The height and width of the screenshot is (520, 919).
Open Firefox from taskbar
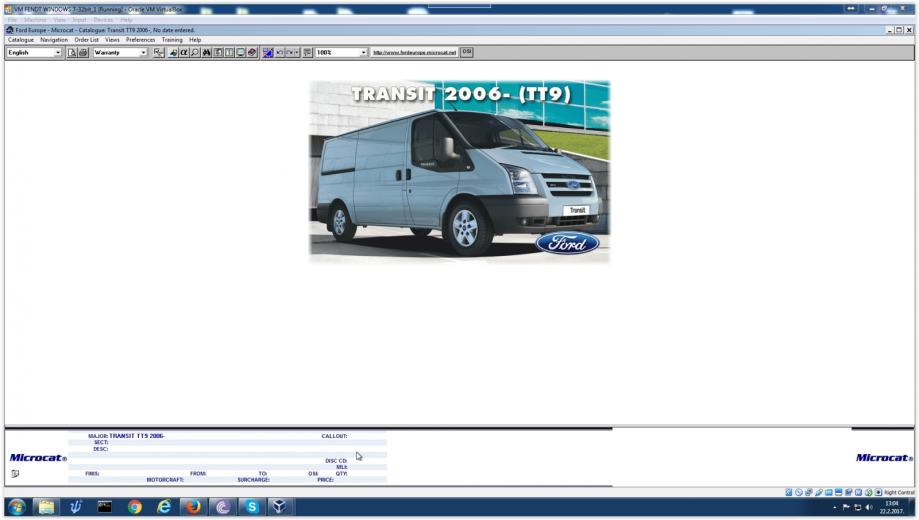coord(193,507)
